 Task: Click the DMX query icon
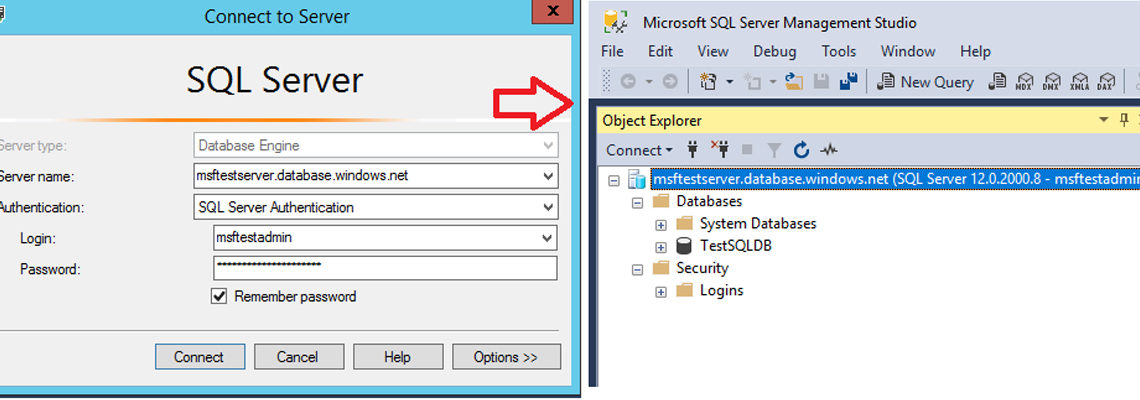click(x=1051, y=81)
